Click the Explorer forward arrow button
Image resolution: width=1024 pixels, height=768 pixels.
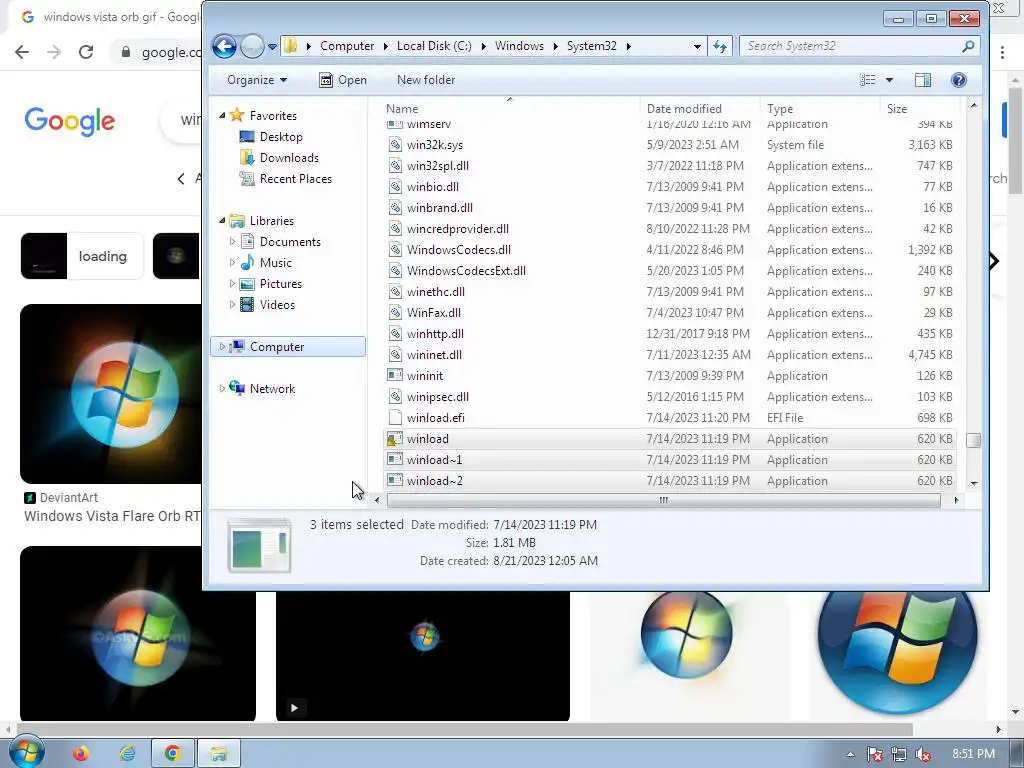click(252, 46)
